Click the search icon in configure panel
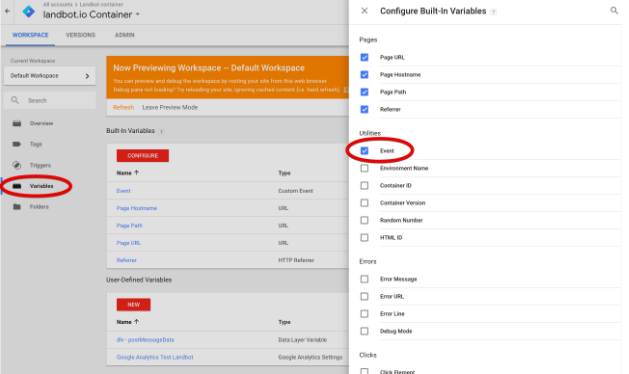This screenshot has width=629, height=374. click(614, 10)
